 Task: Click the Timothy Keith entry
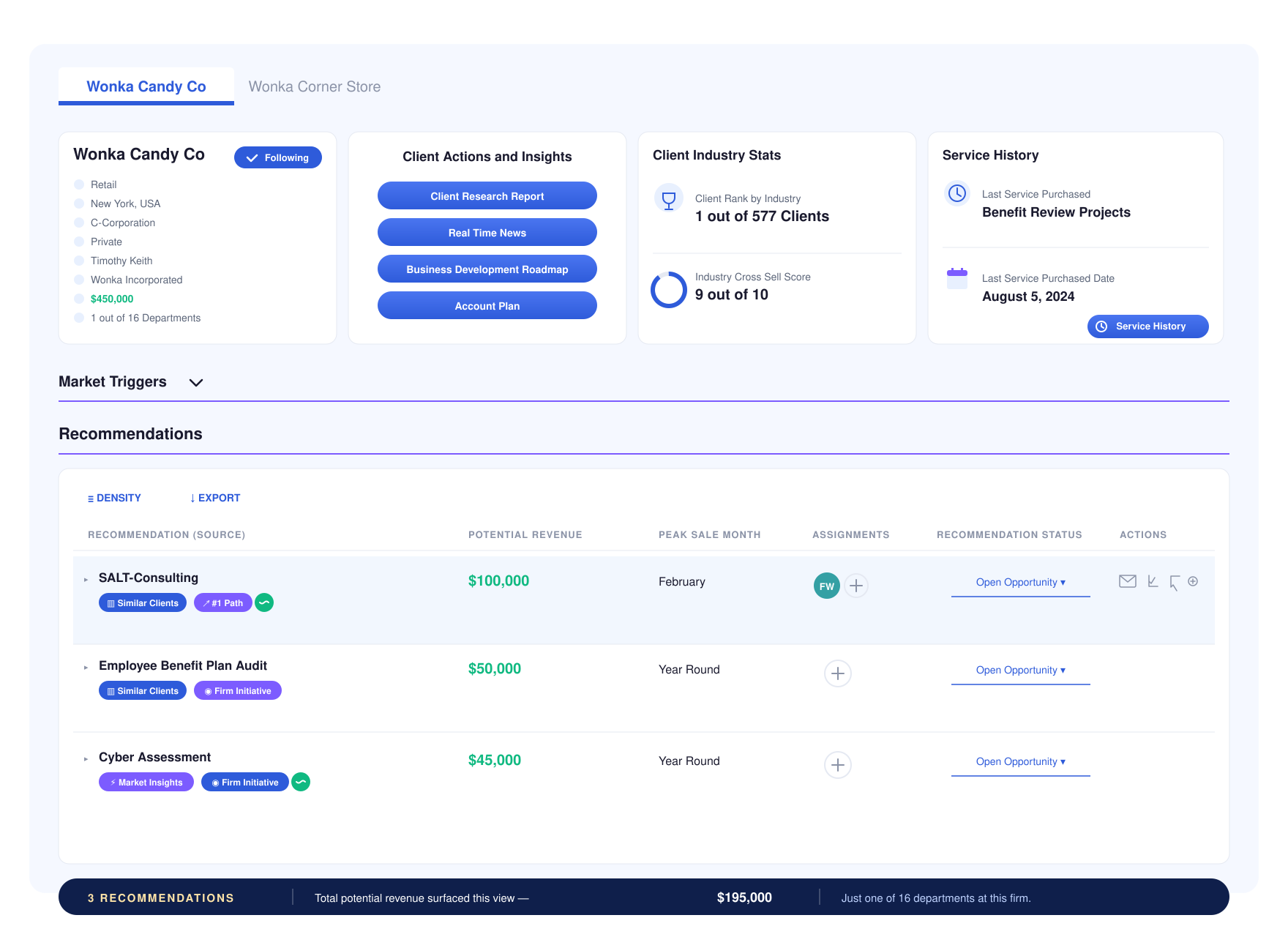[x=121, y=261]
